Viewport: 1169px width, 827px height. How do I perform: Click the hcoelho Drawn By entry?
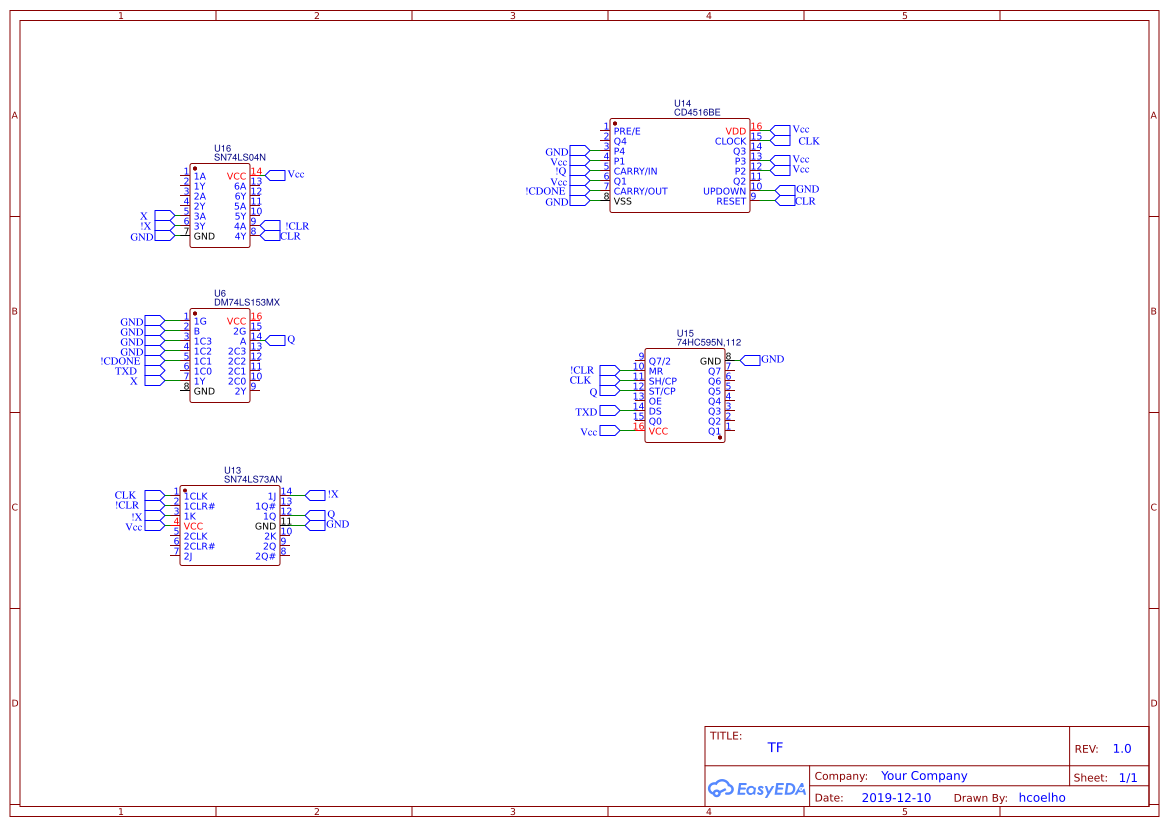(x=1041, y=797)
